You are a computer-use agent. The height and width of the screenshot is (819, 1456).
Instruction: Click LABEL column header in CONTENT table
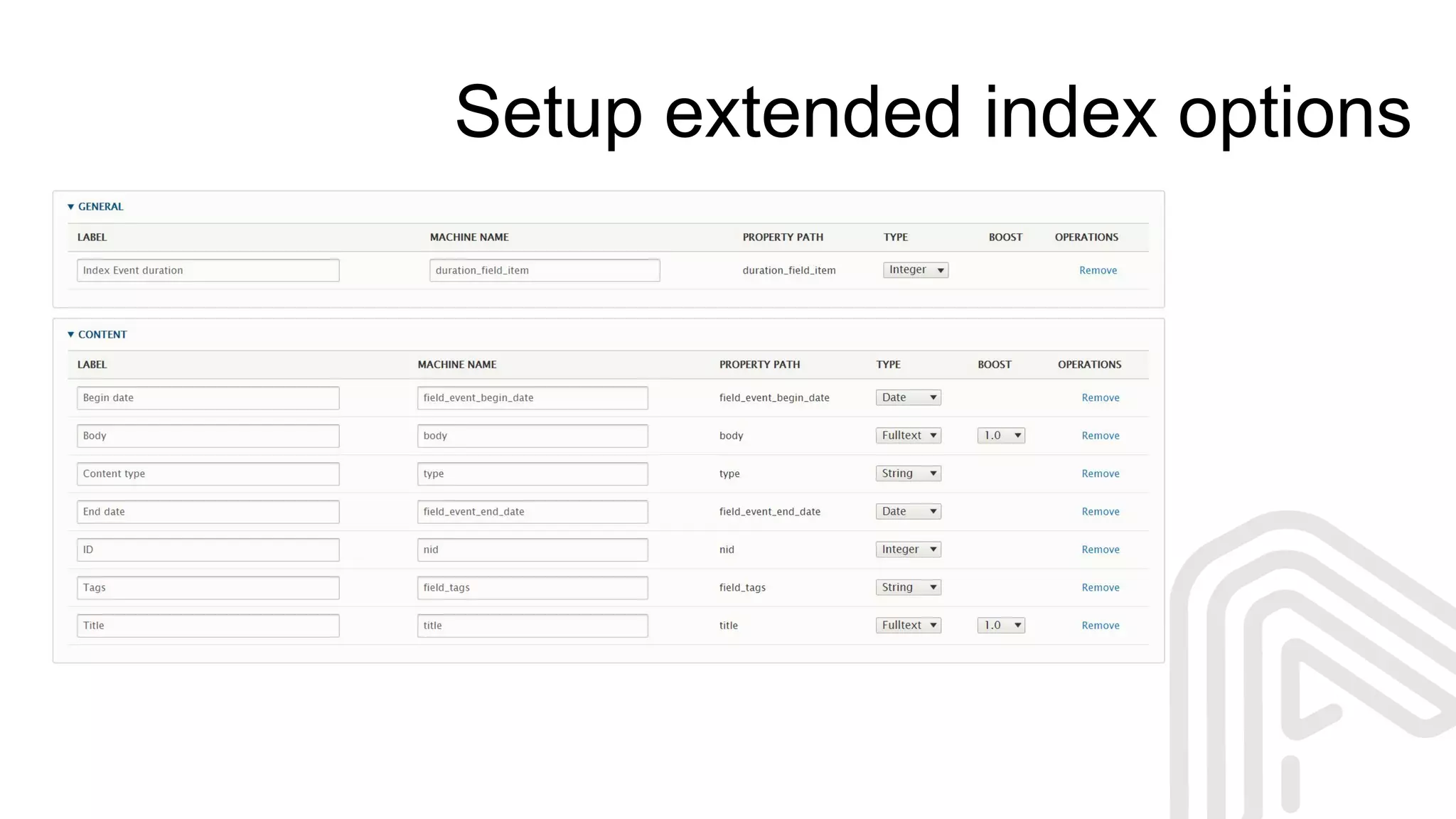pyautogui.click(x=92, y=365)
